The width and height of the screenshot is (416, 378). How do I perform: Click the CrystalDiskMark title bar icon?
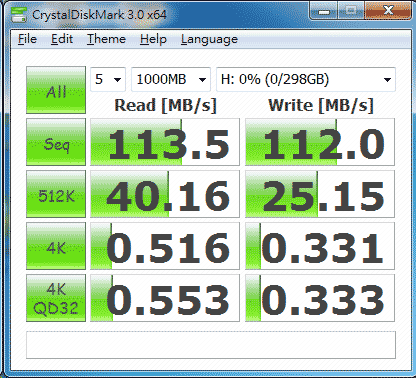point(19,14)
